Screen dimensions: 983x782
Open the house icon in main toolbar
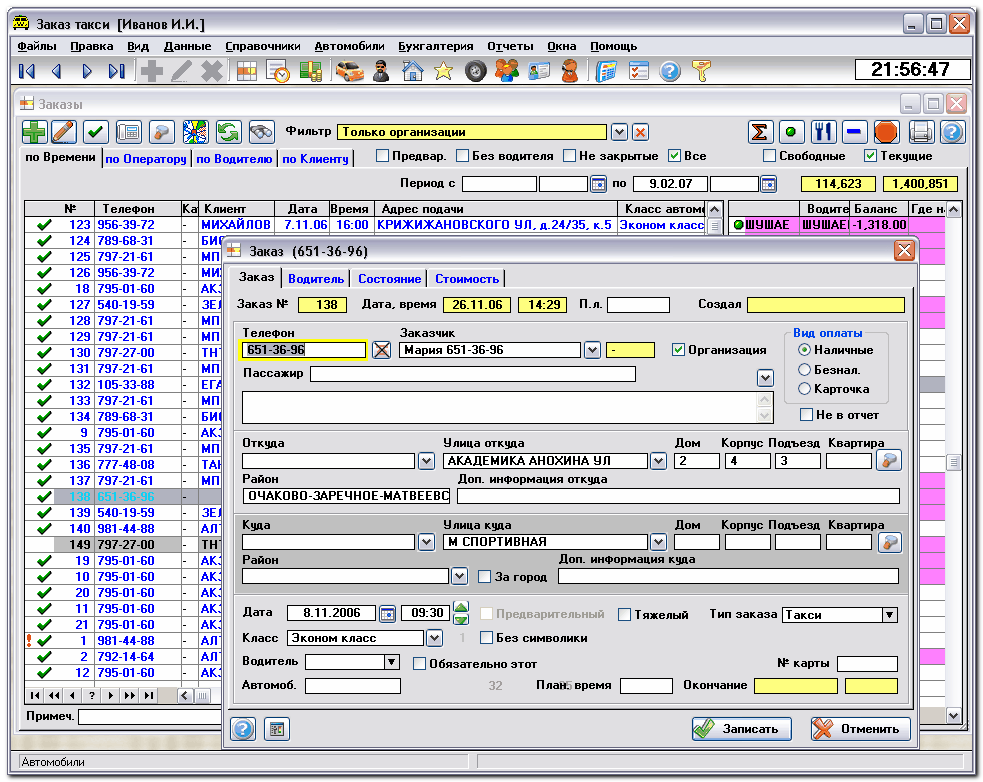412,71
